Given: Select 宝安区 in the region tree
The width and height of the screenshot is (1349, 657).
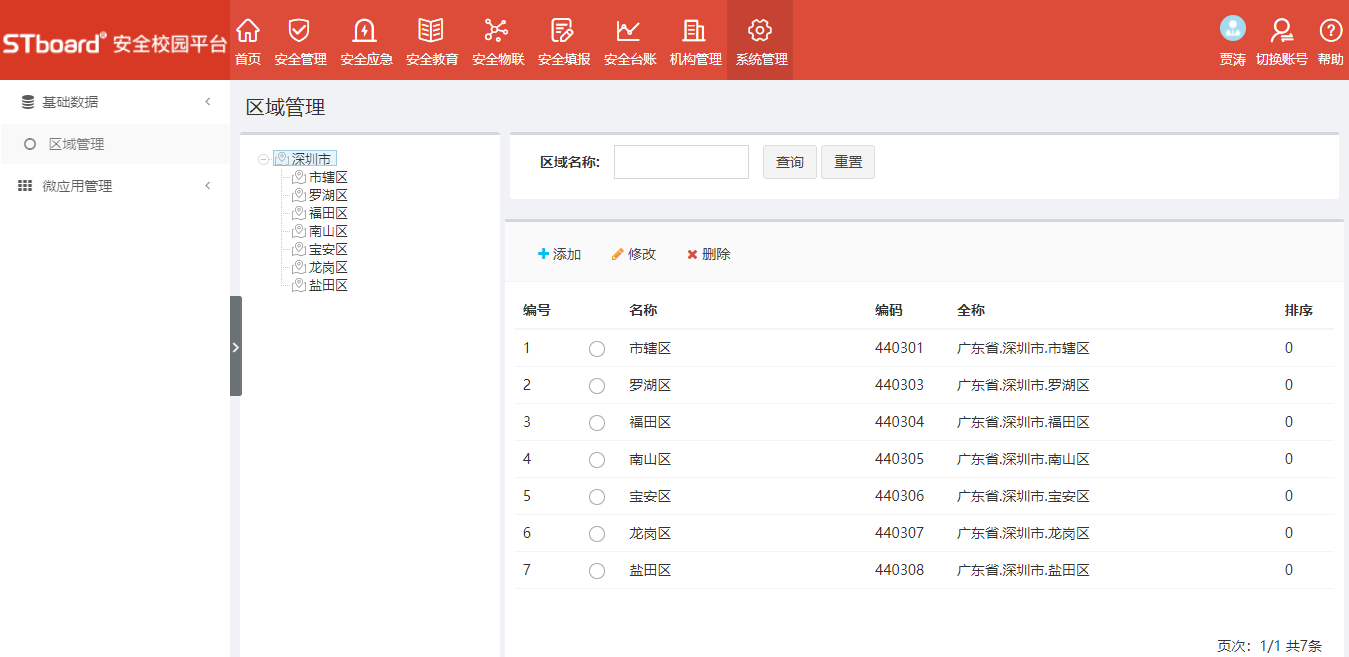Looking at the screenshot, I should (x=328, y=249).
